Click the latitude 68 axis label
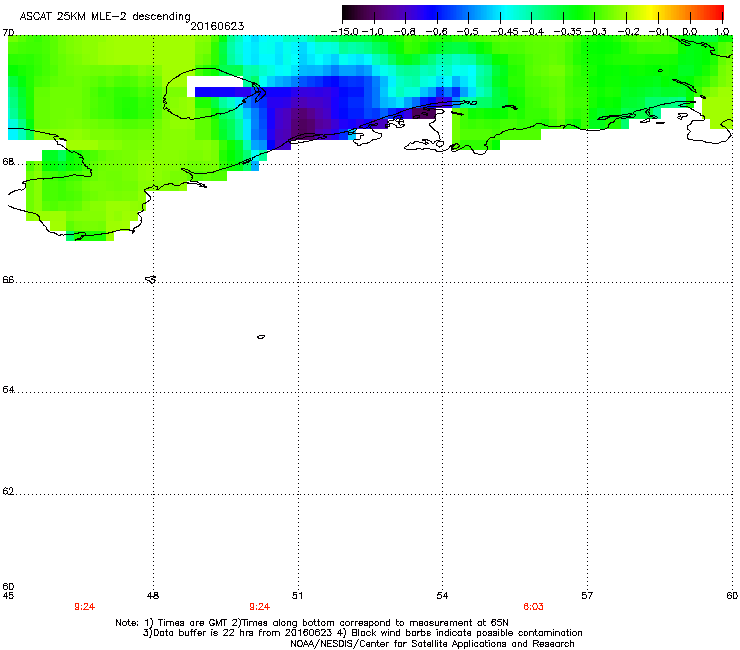The image size is (740, 650). coord(8,161)
